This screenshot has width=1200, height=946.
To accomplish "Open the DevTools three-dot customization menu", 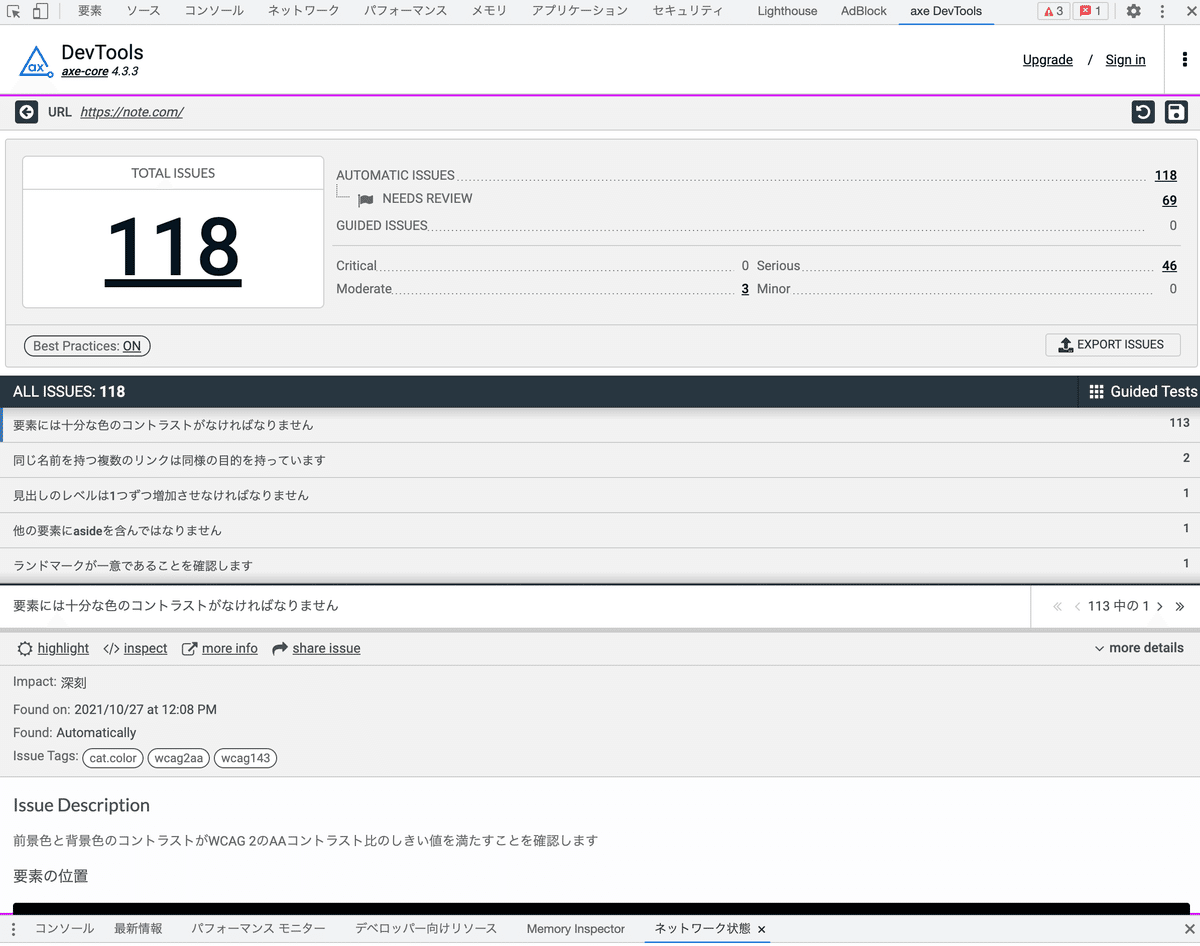I will point(1163,11).
